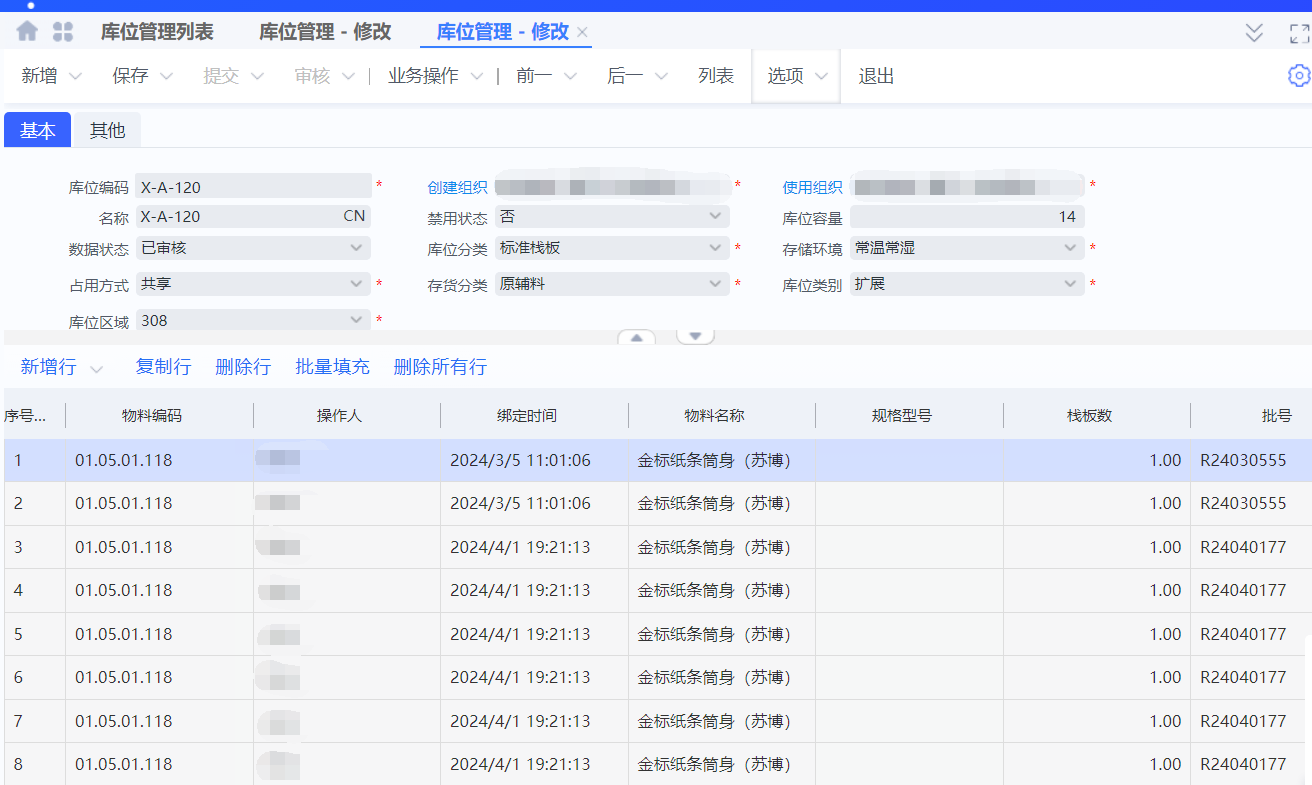Open the 数据状态 dropdown
Screen dimensions: 1312x785
pyautogui.click(x=253, y=247)
